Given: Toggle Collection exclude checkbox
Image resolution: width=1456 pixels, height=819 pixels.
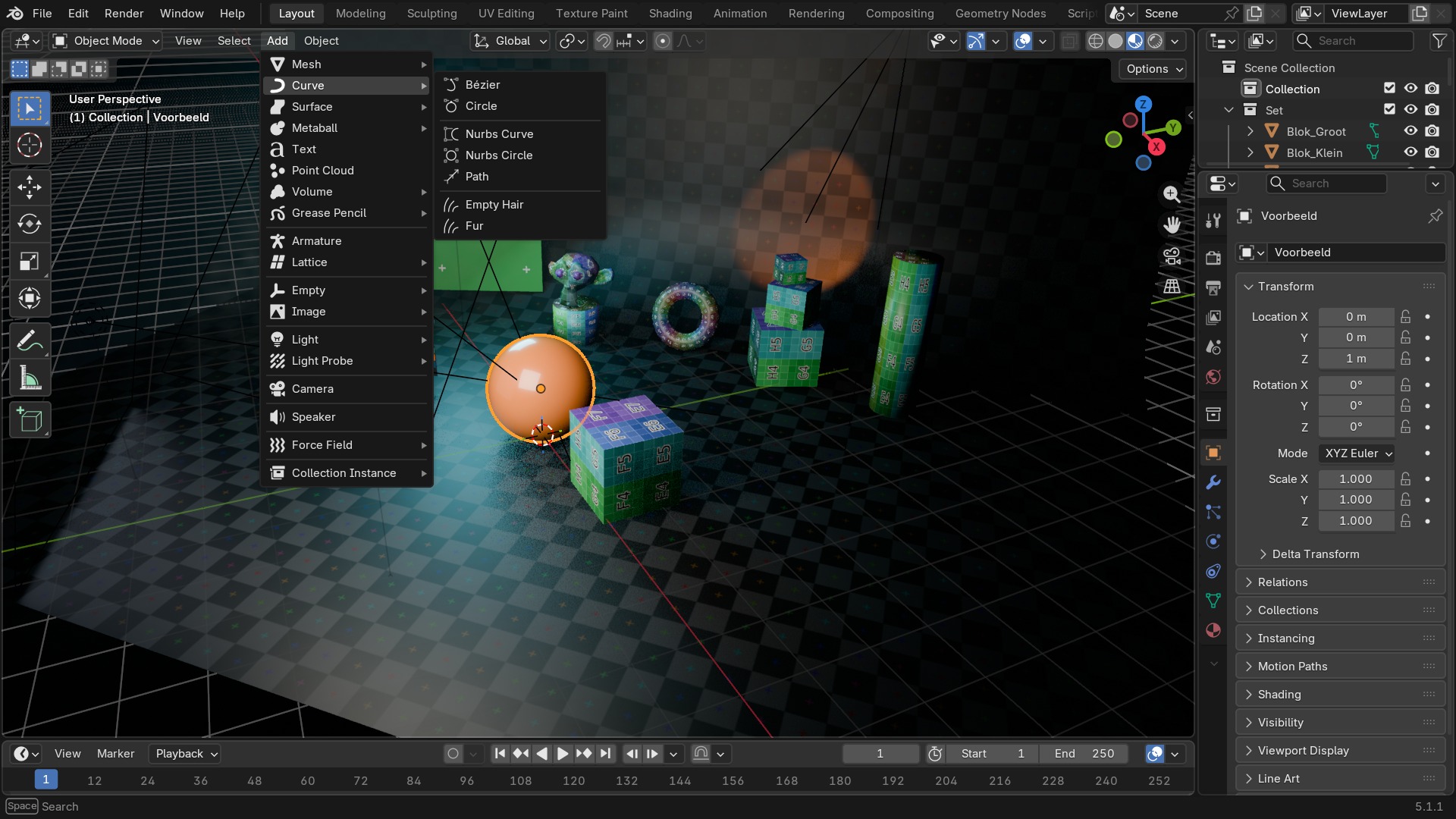Looking at the screenshot, I should (1389, 89).
